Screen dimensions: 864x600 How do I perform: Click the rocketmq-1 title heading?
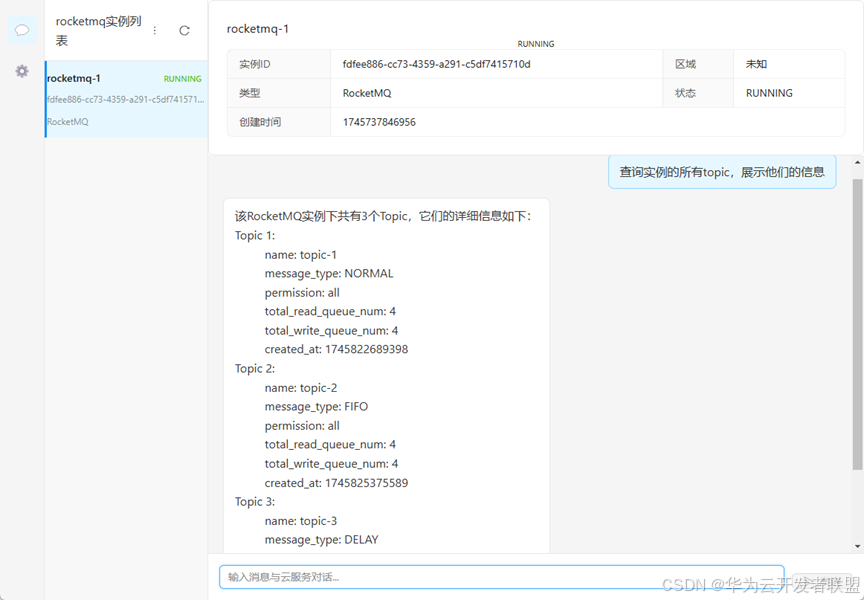coord(258,29)
